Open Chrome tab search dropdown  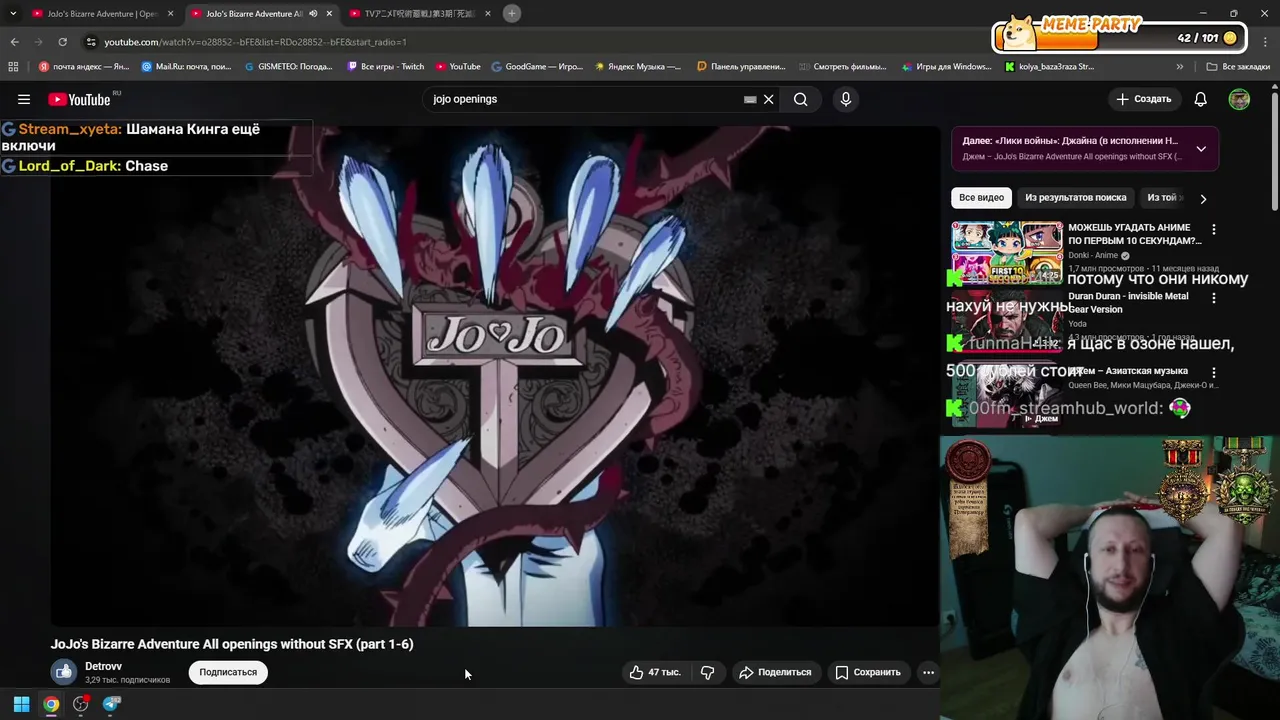(13, 13)
